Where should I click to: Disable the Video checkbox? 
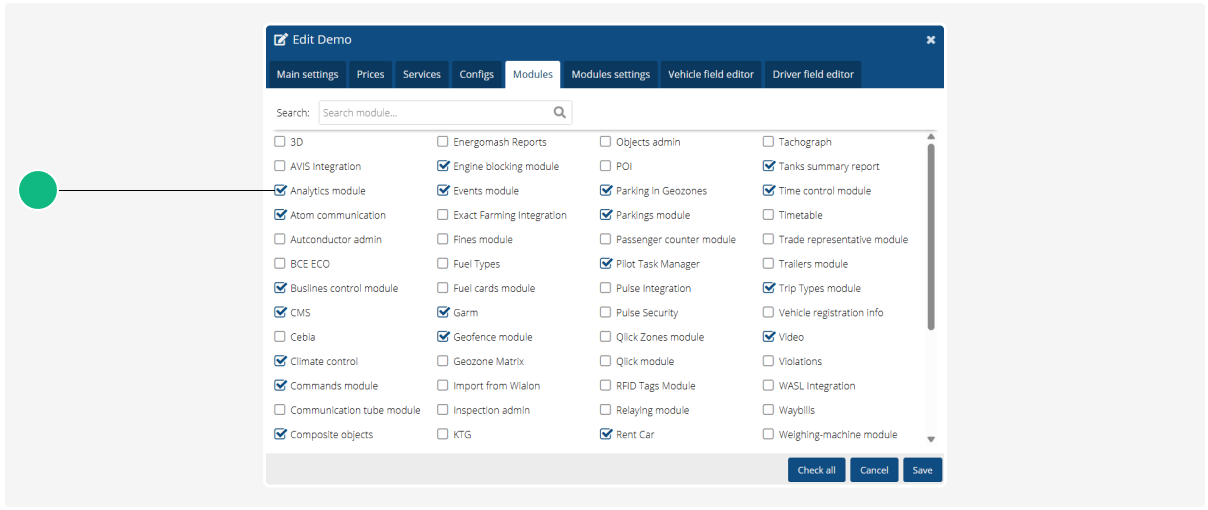pyautogui.click(x=769, y=337)
